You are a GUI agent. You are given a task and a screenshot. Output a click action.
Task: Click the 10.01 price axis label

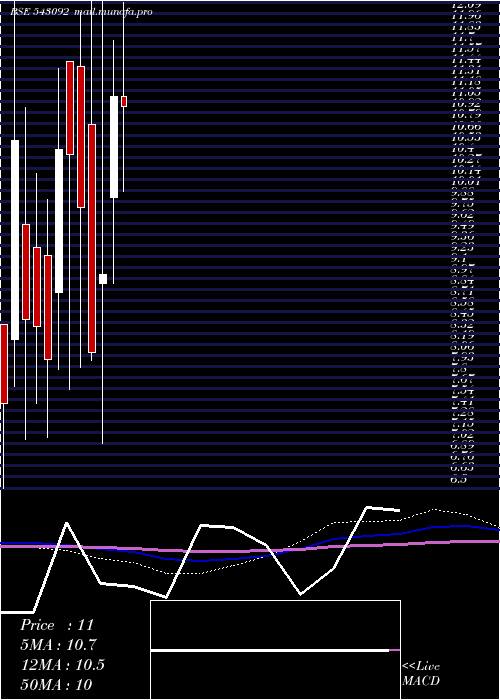click(x=467, y=182)
